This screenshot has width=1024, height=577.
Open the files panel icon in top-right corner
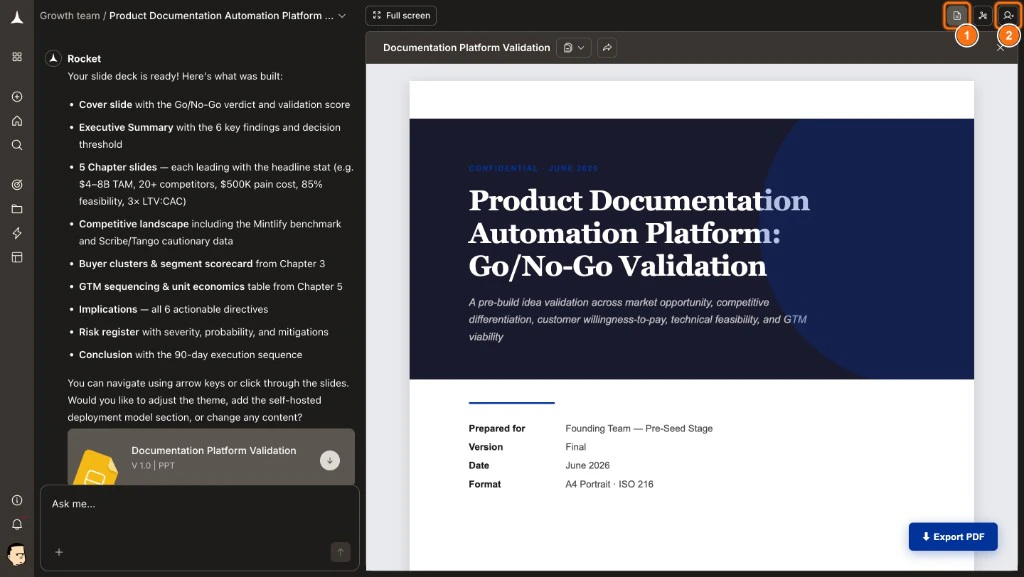(957, 15)
